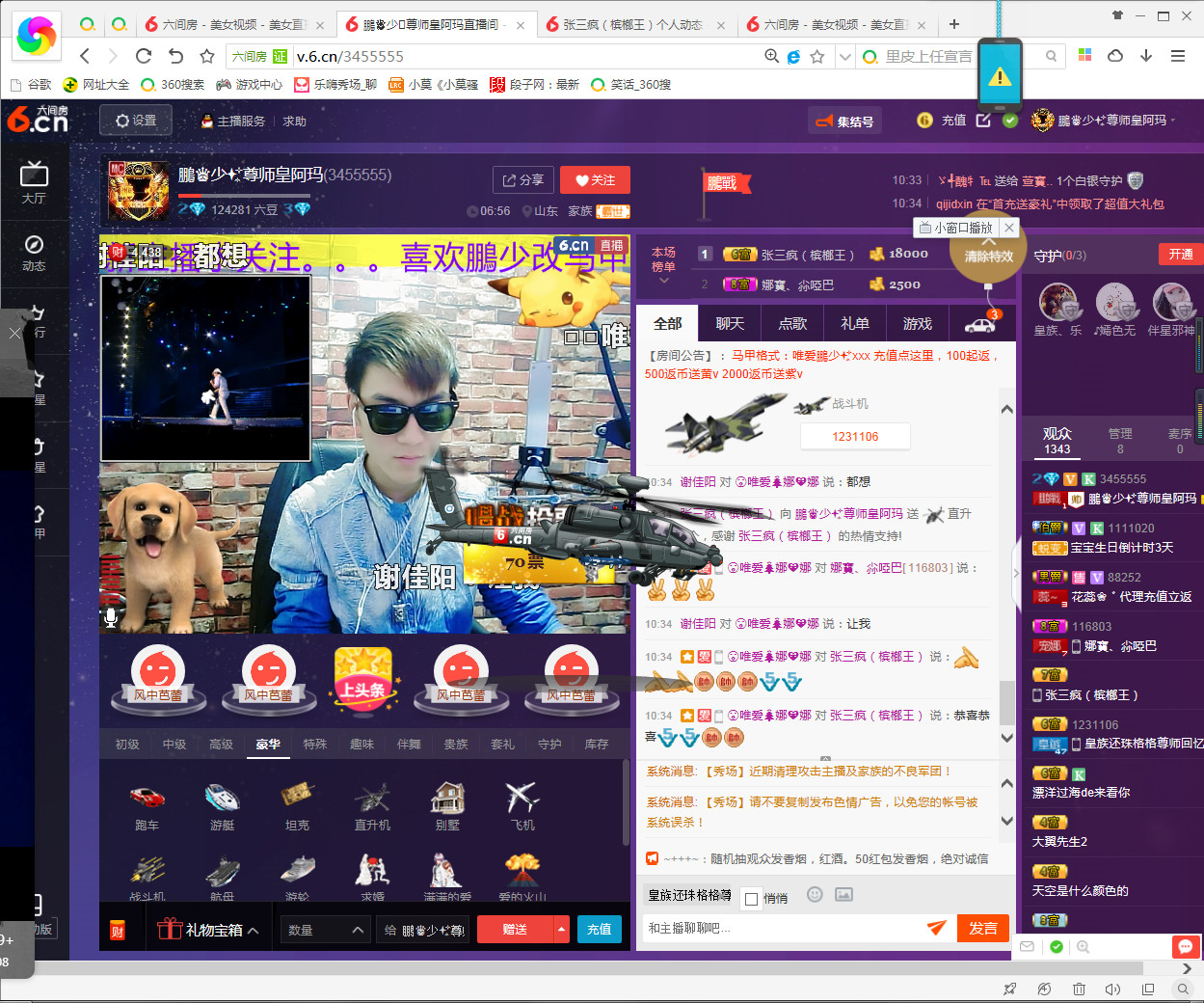1204x1003 pixels.
Task: Click the chat message input field
Action: coord(784,928)
